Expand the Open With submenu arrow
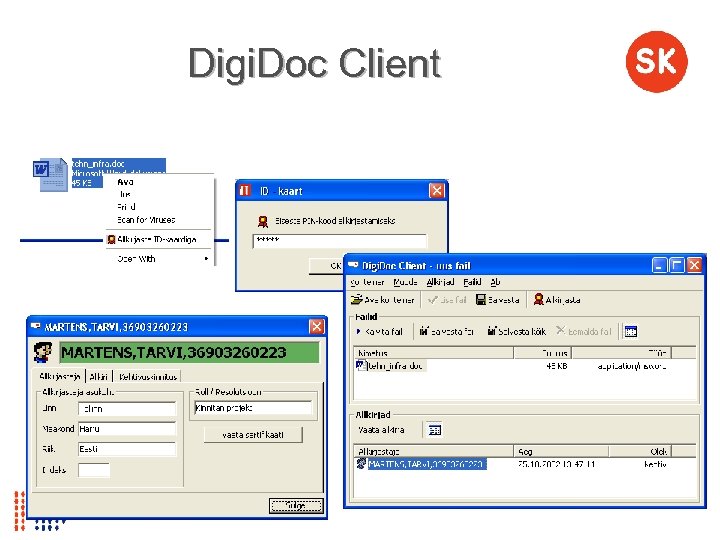 [x=206, y=259]
